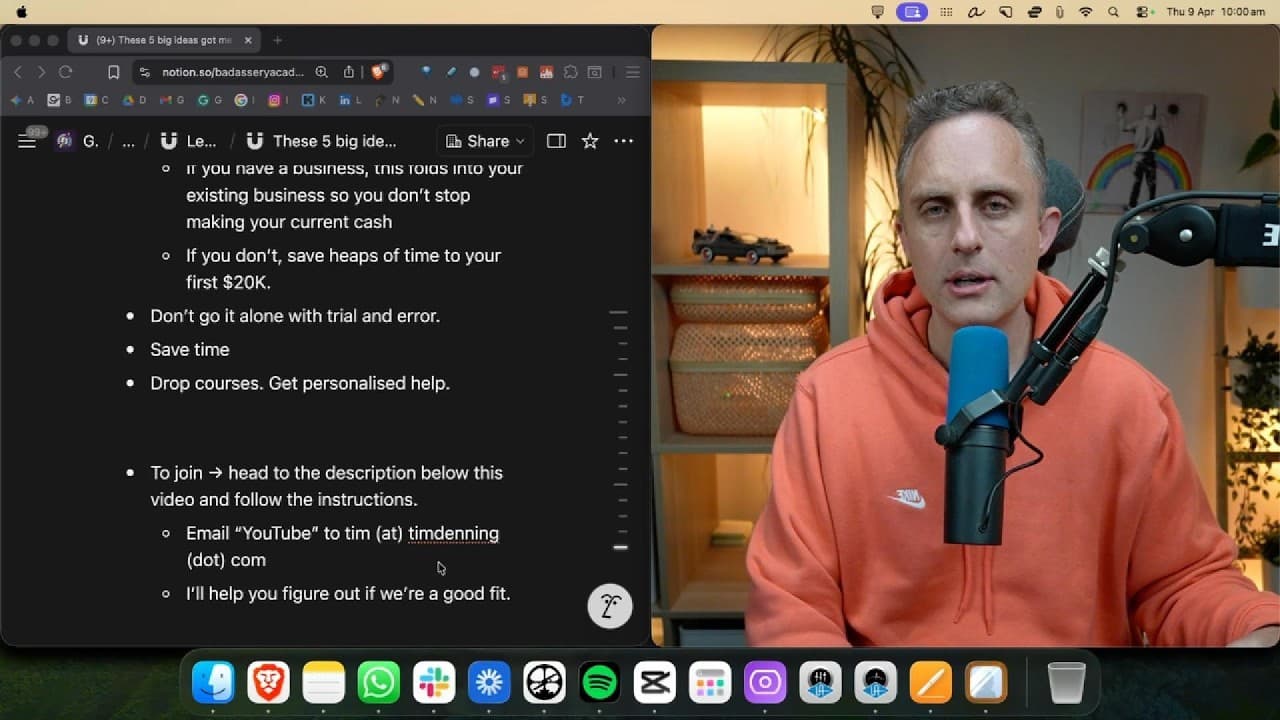Bookmark this page in Brave toolbar
Image resolution: width=1280 pixels, height=720 pixels.
113,72
